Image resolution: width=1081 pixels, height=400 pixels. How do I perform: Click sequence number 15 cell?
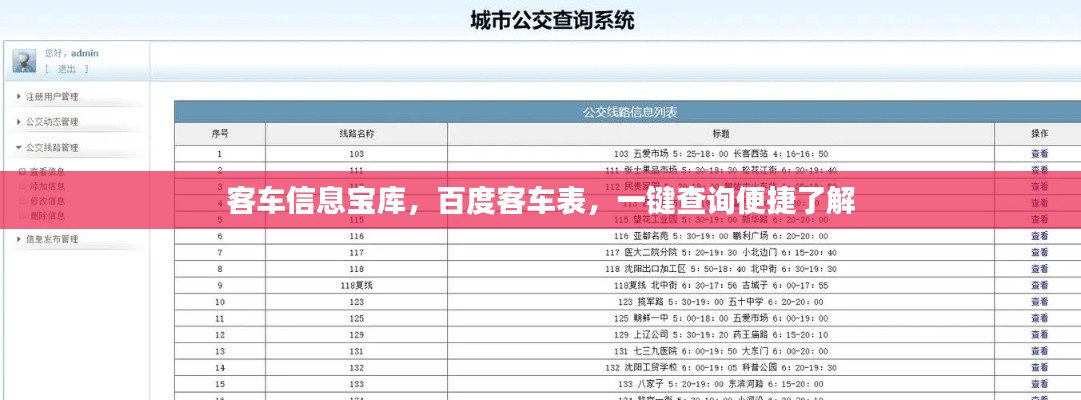[220, 384]
